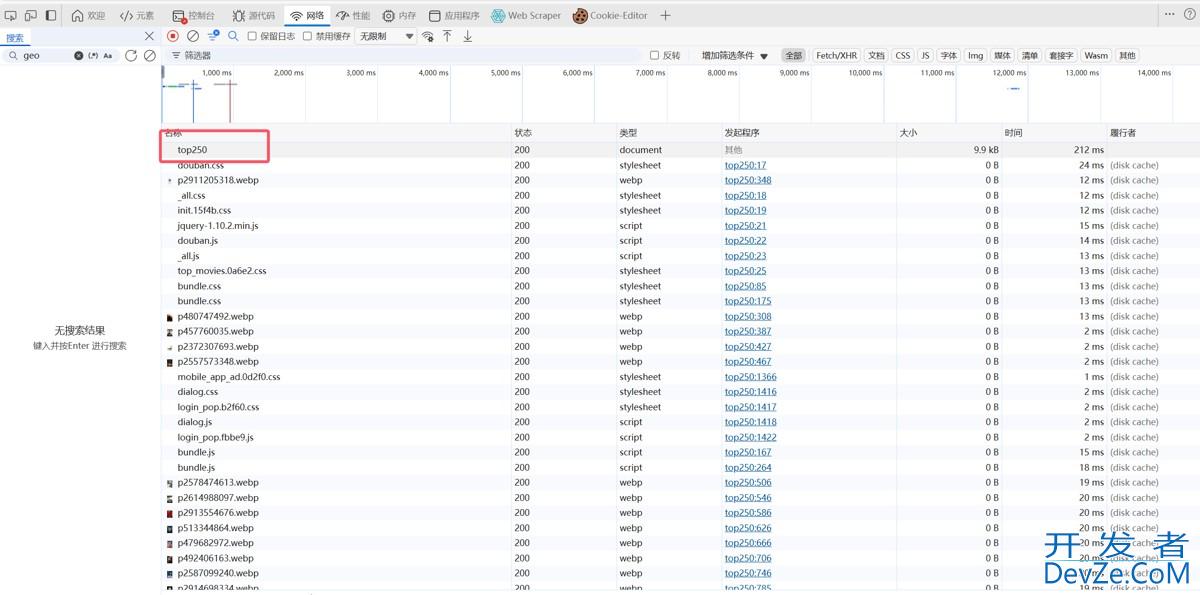This screenshot has height=595, width=1200.
Task: Enable the 保留日志 checkbox
Action: click(252, 36)
